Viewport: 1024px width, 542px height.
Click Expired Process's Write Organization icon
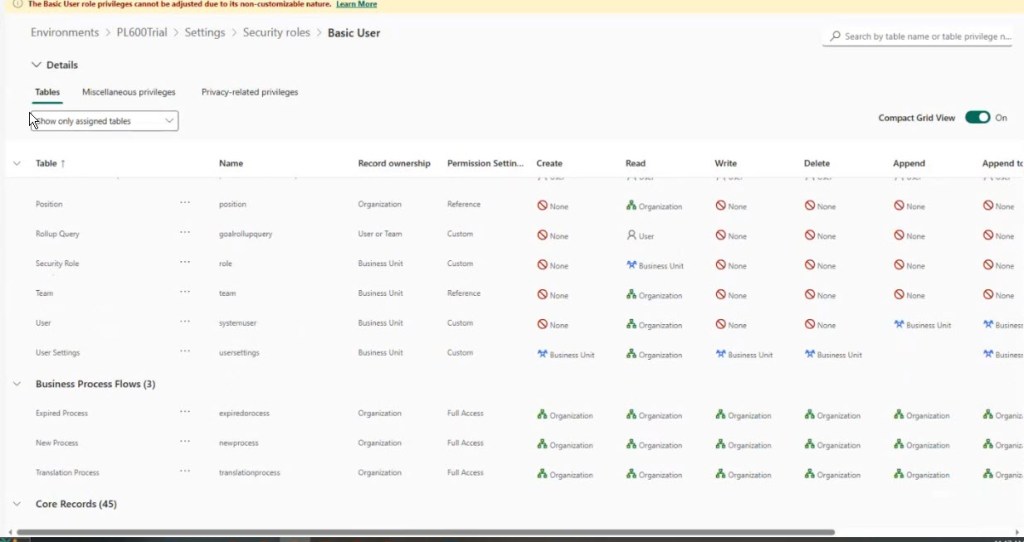pos(721,415)
